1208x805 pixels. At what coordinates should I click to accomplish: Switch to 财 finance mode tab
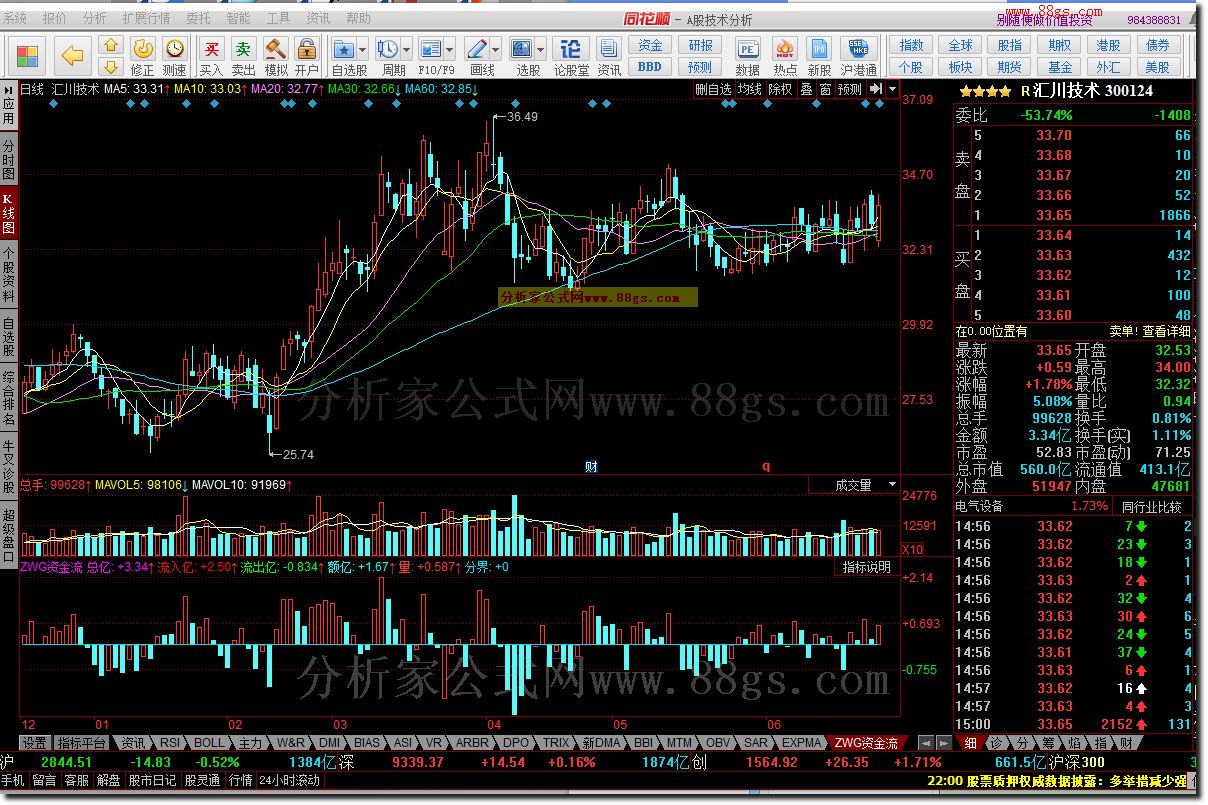coord(1126,743)
